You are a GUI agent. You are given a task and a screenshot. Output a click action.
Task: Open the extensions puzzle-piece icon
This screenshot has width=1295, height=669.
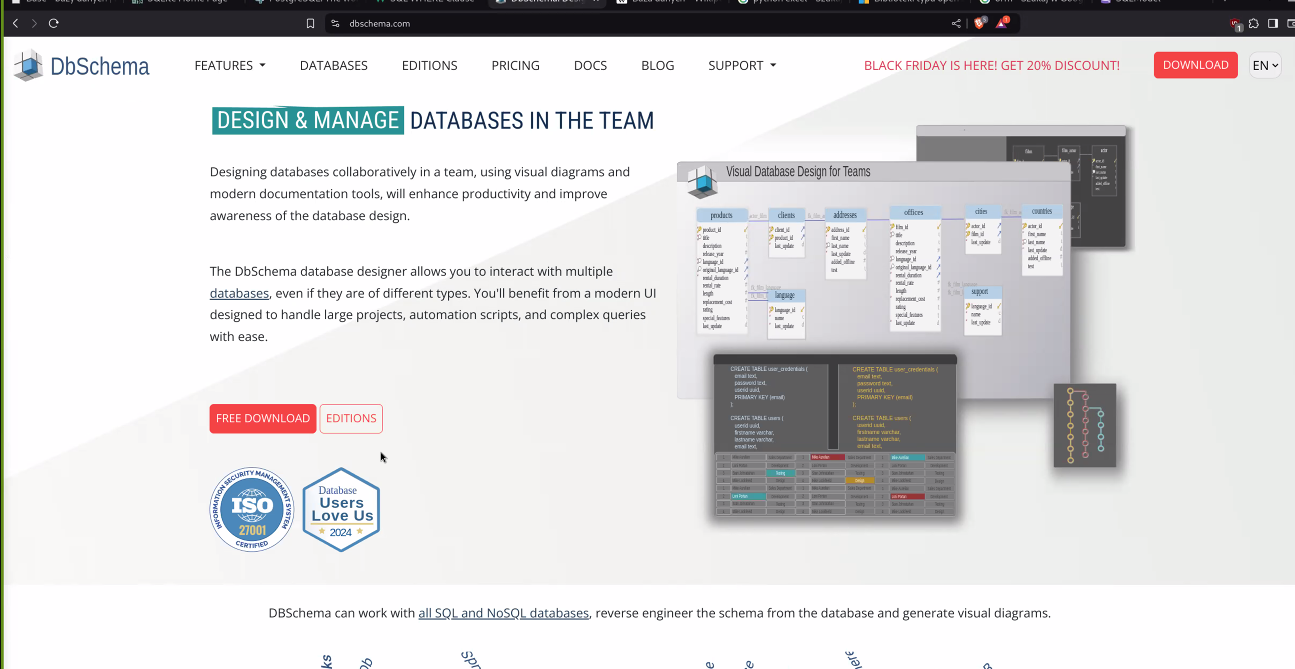(1254, 23)
